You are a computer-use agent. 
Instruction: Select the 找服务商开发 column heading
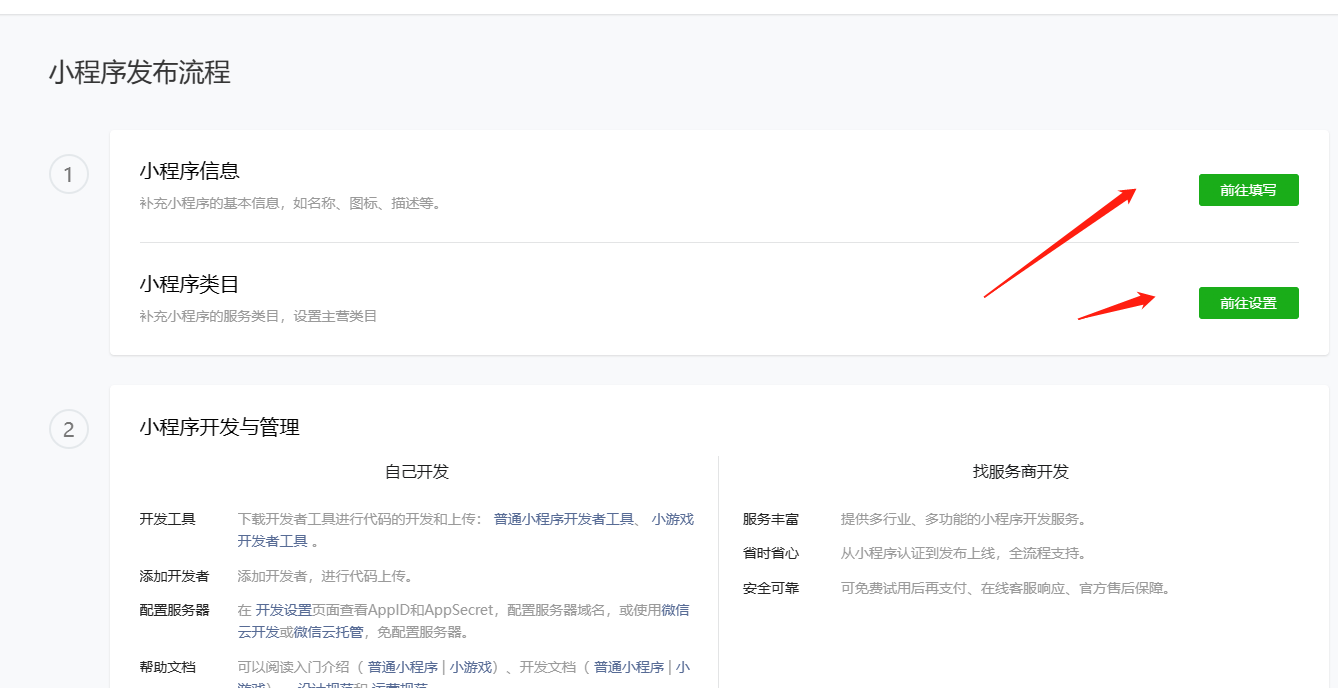click(x=1020, y=472)
